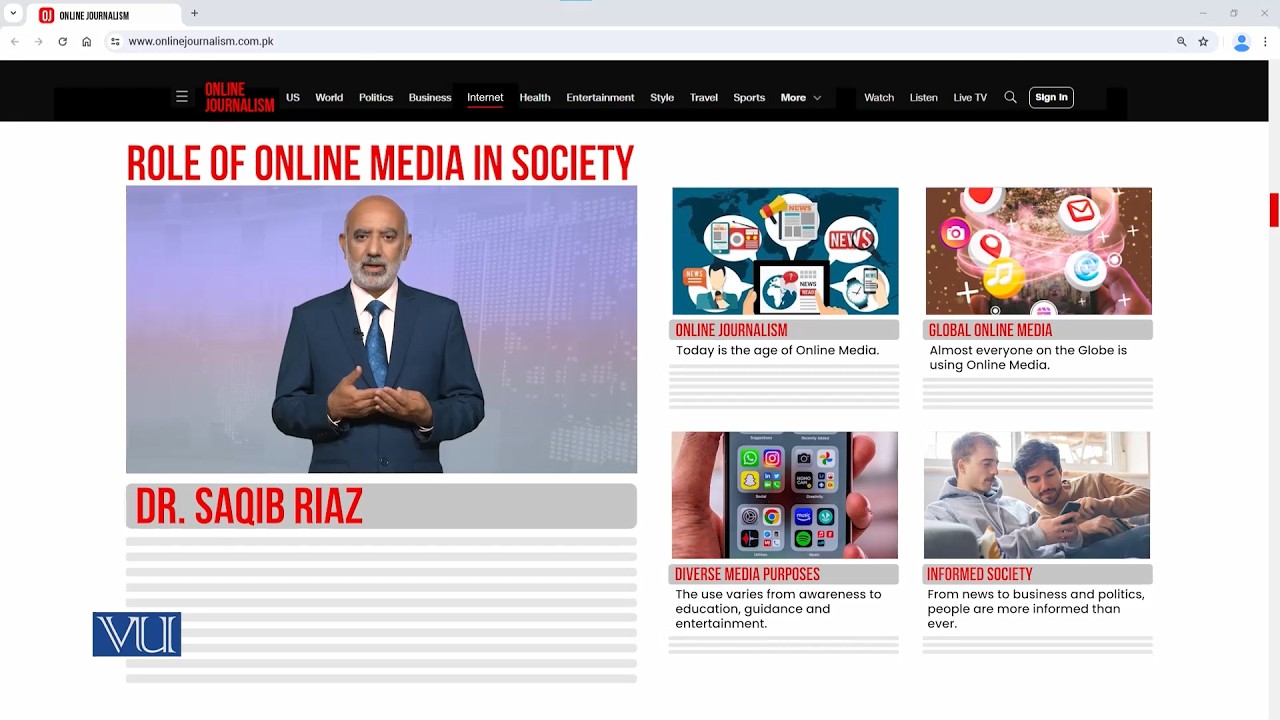This screenshot has width=1280, height=720.
Task: Open the hamburger menu icon
Action: pyautogui.click(x=181, y=97)
